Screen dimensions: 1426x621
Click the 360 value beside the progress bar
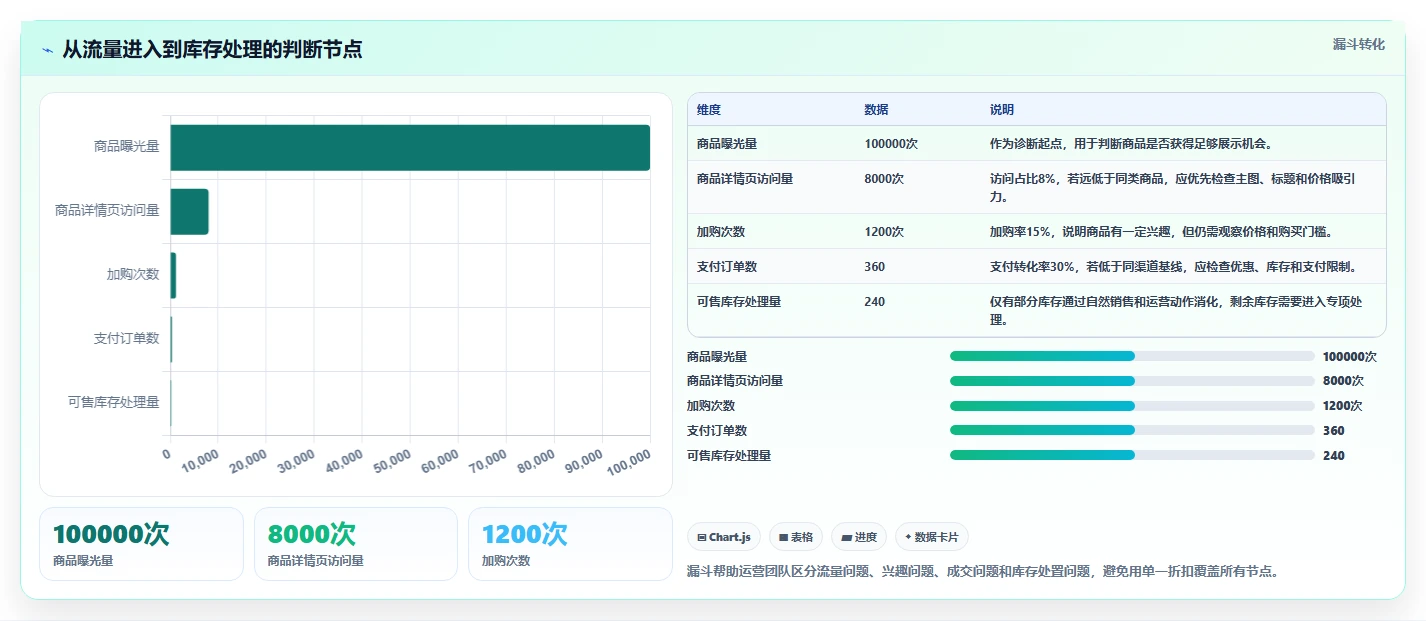point(1333,431)
